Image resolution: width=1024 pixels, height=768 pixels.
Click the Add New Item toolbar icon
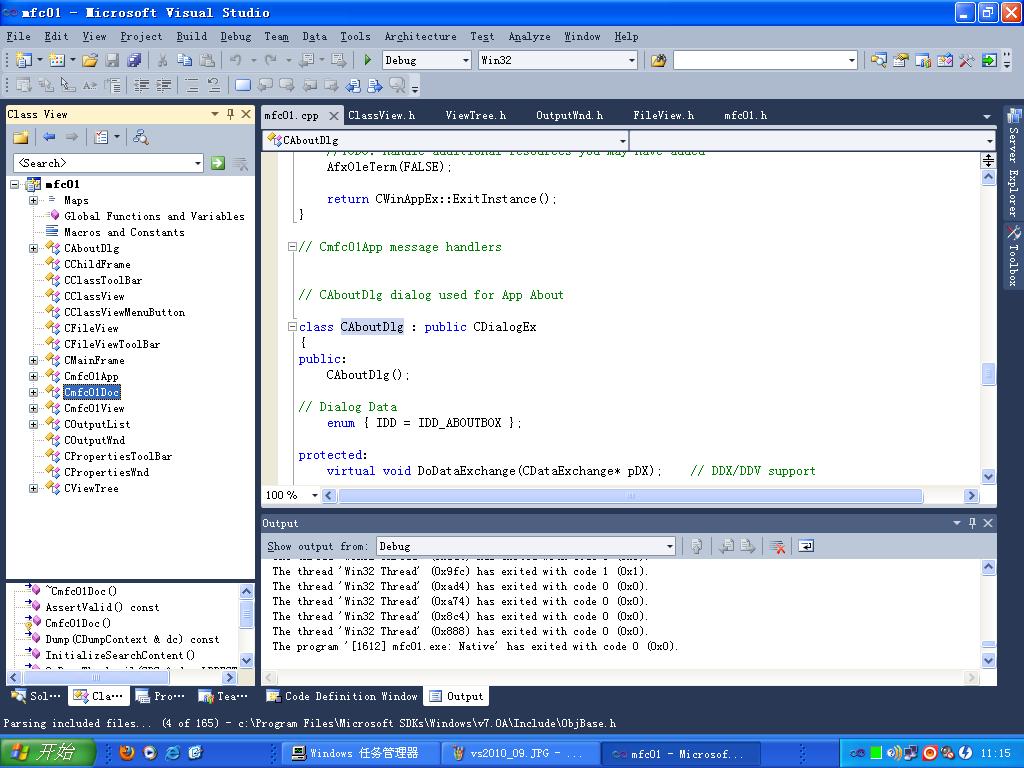coord(57,60)
